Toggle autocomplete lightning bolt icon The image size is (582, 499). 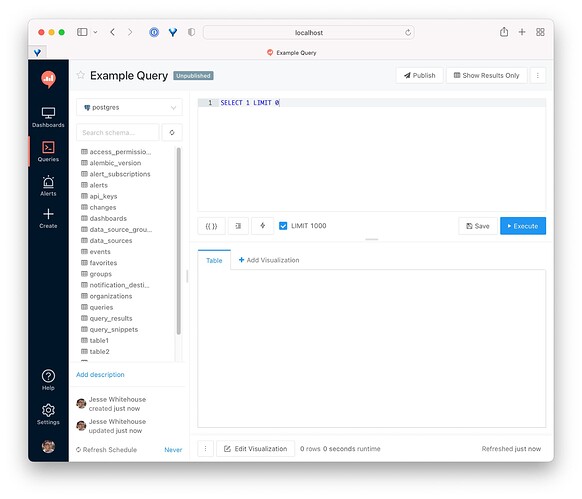tap(262, 226)
